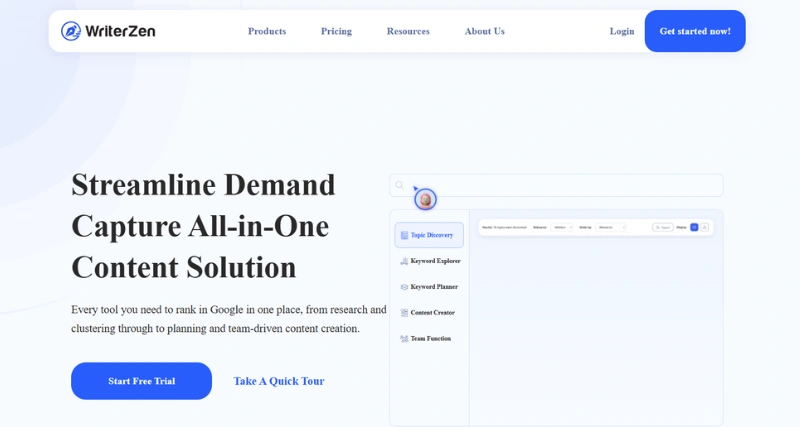
Task: Open the Pricing page
Action: pos(336,31)
